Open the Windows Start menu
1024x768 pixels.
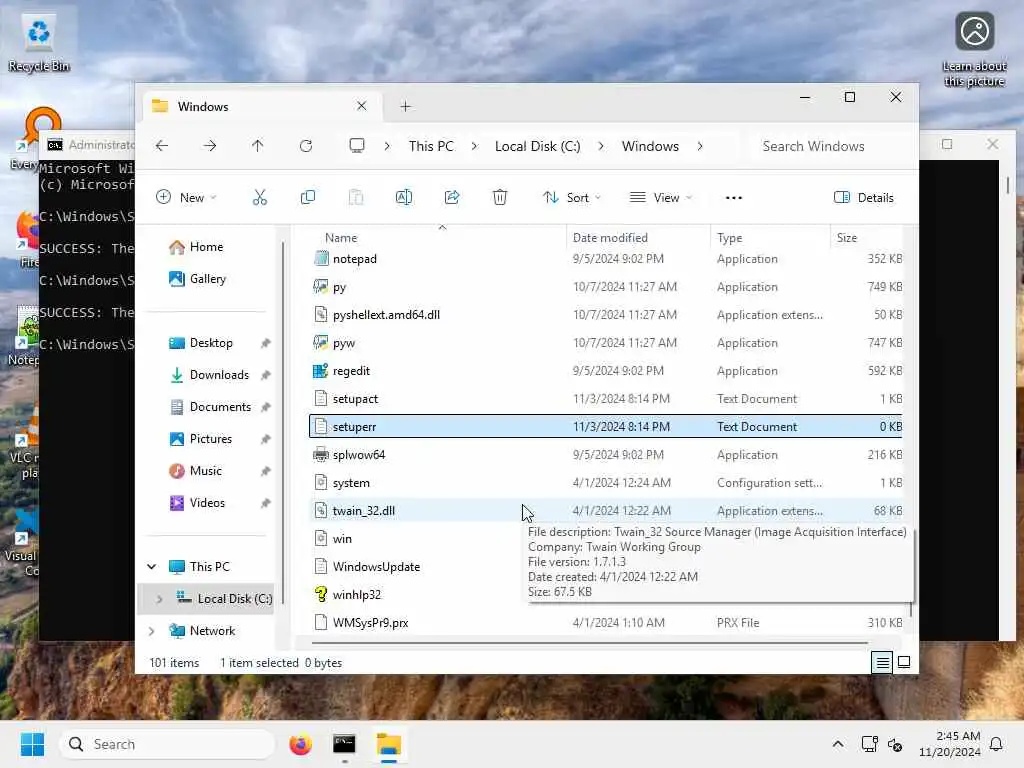(x=32, y=744)
